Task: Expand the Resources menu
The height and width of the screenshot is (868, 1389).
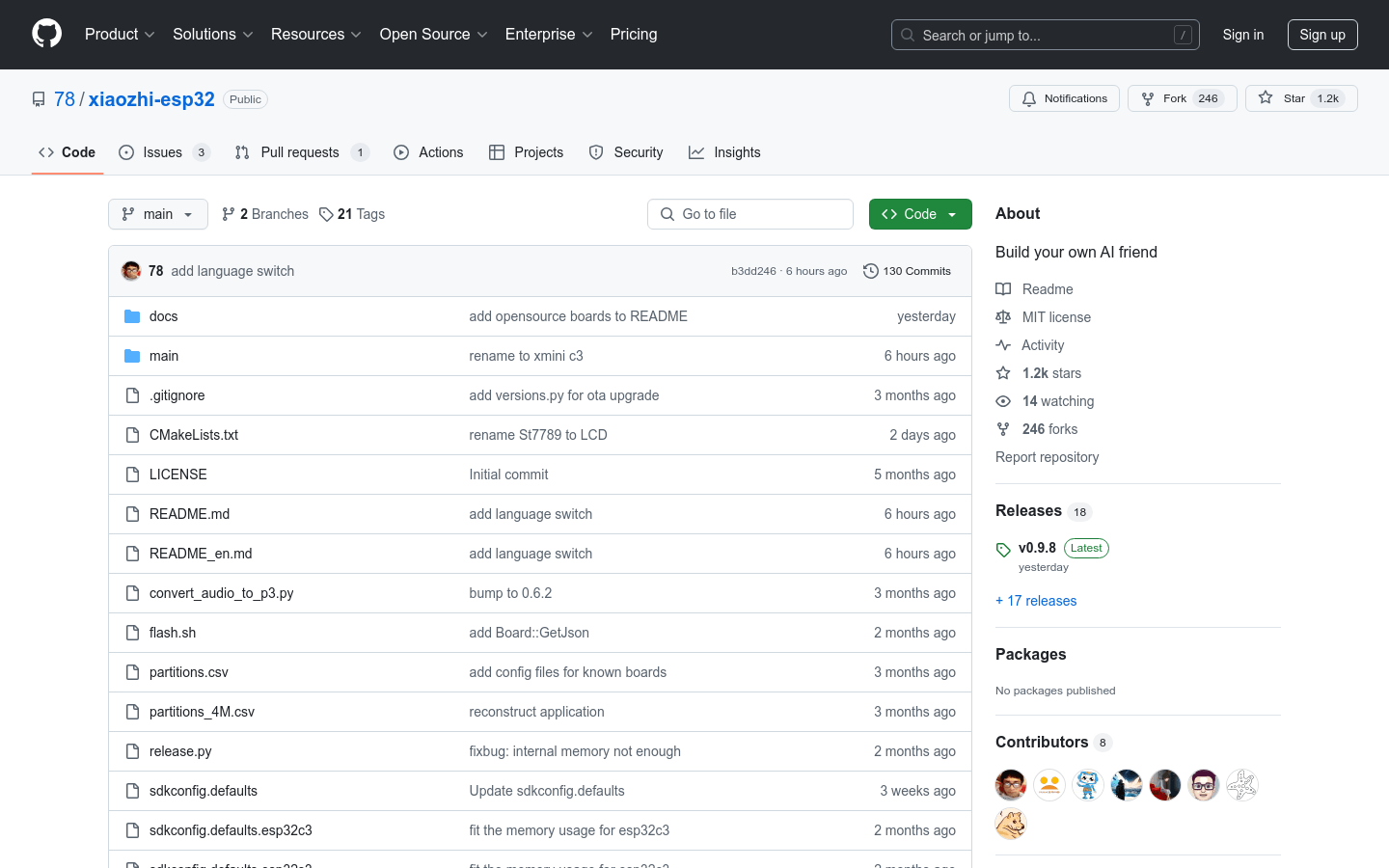Action: [316, 34]
